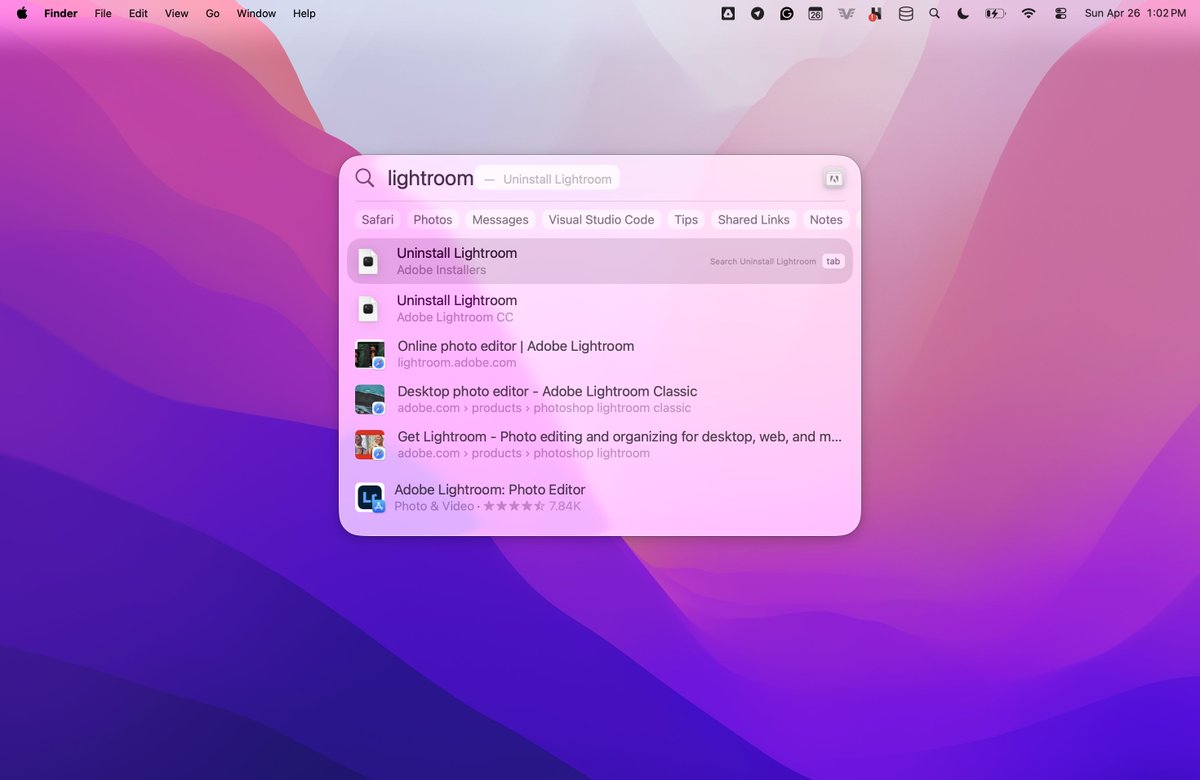1200x780 pixels.
Task: Click the location arrow menu bar icon
Action: 758,13
